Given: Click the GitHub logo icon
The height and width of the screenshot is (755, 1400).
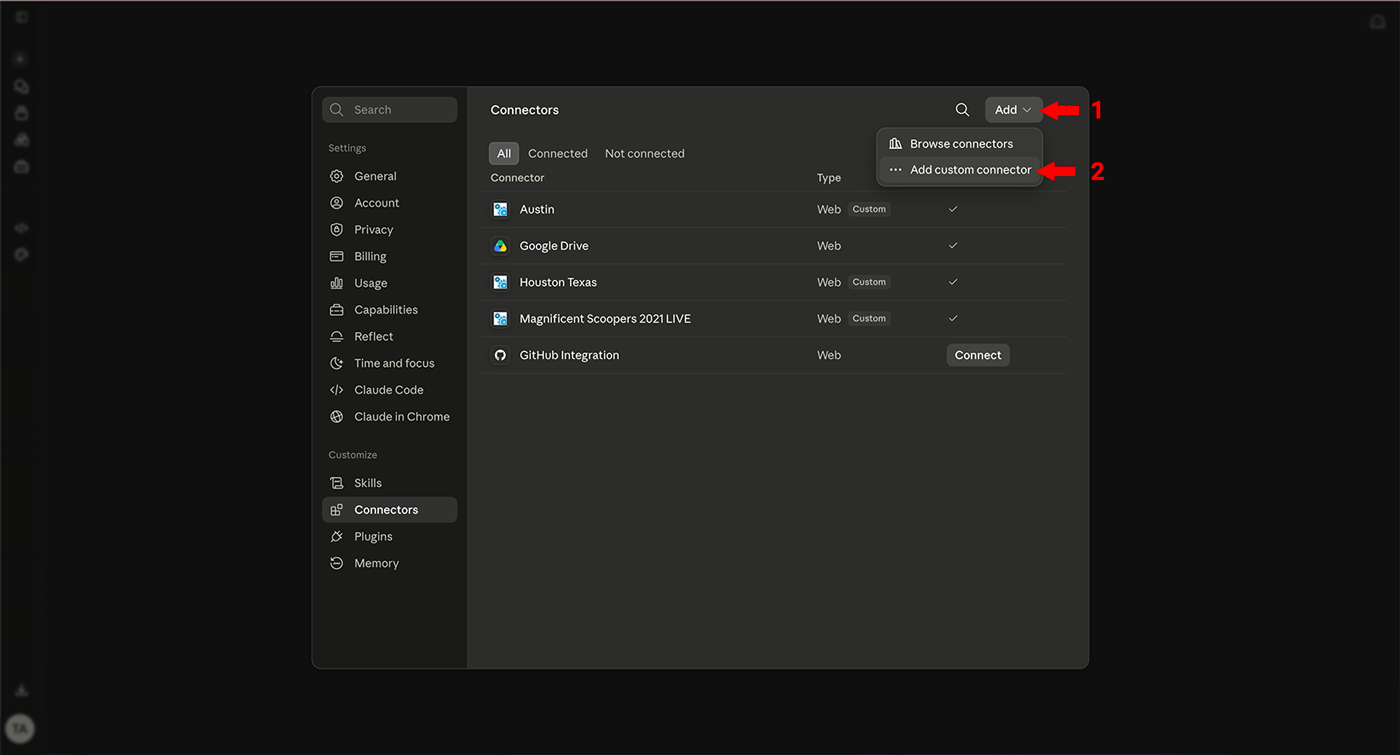Looking at the screenshot, I should click(x=500, y=355).
